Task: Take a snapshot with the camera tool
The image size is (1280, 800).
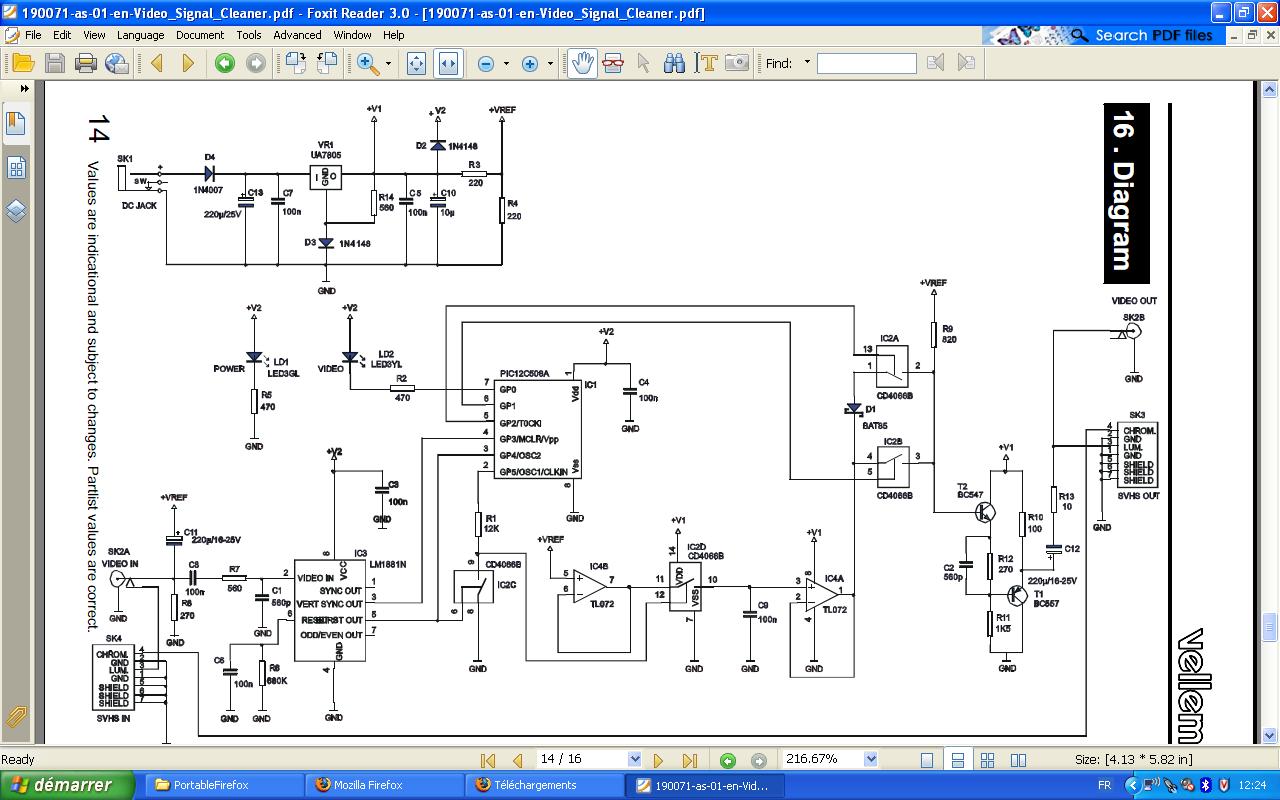Action: pyautogui.click(x=737, y=63)
